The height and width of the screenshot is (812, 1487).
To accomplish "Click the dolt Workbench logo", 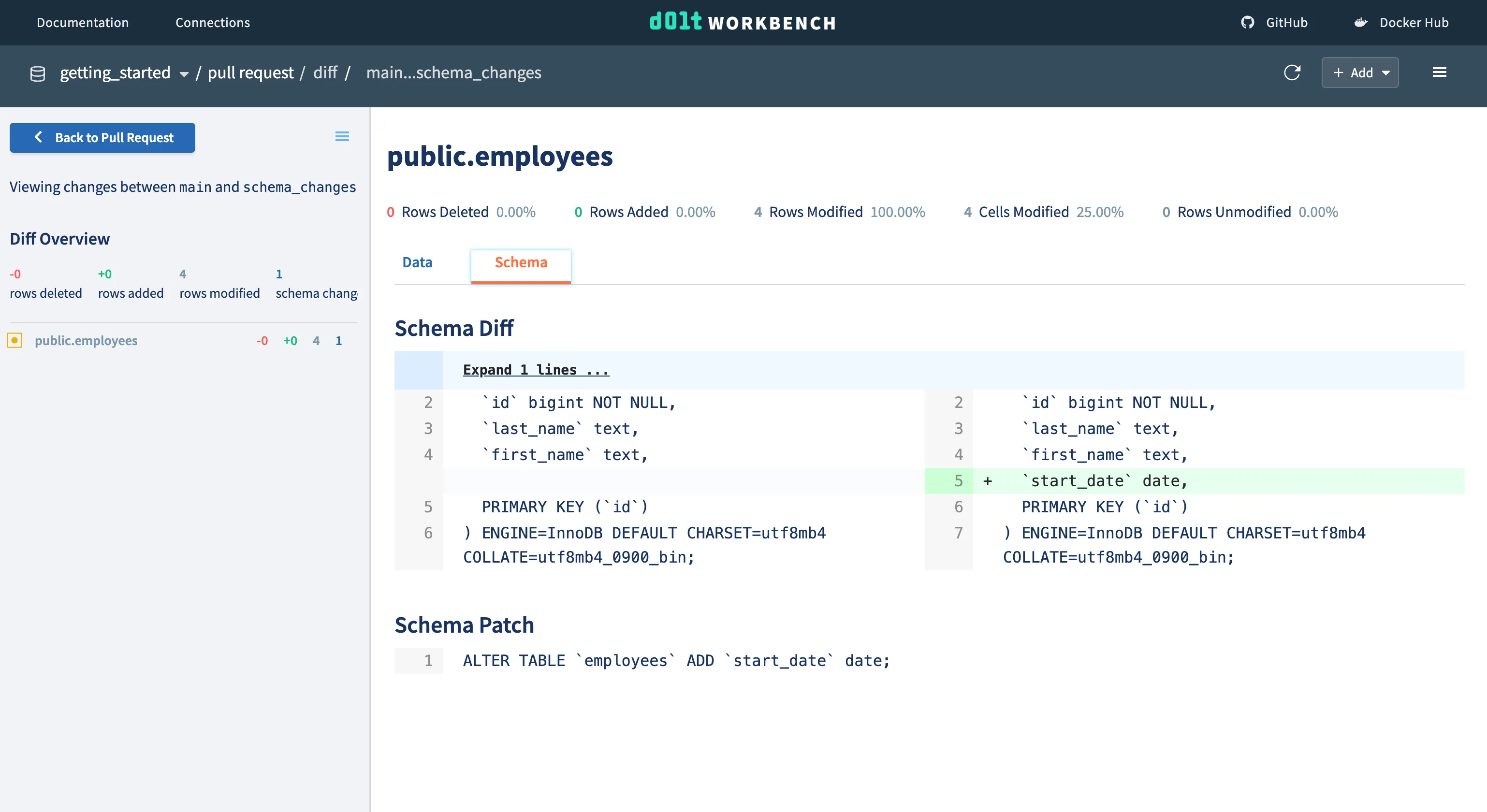I will (743, 23).
